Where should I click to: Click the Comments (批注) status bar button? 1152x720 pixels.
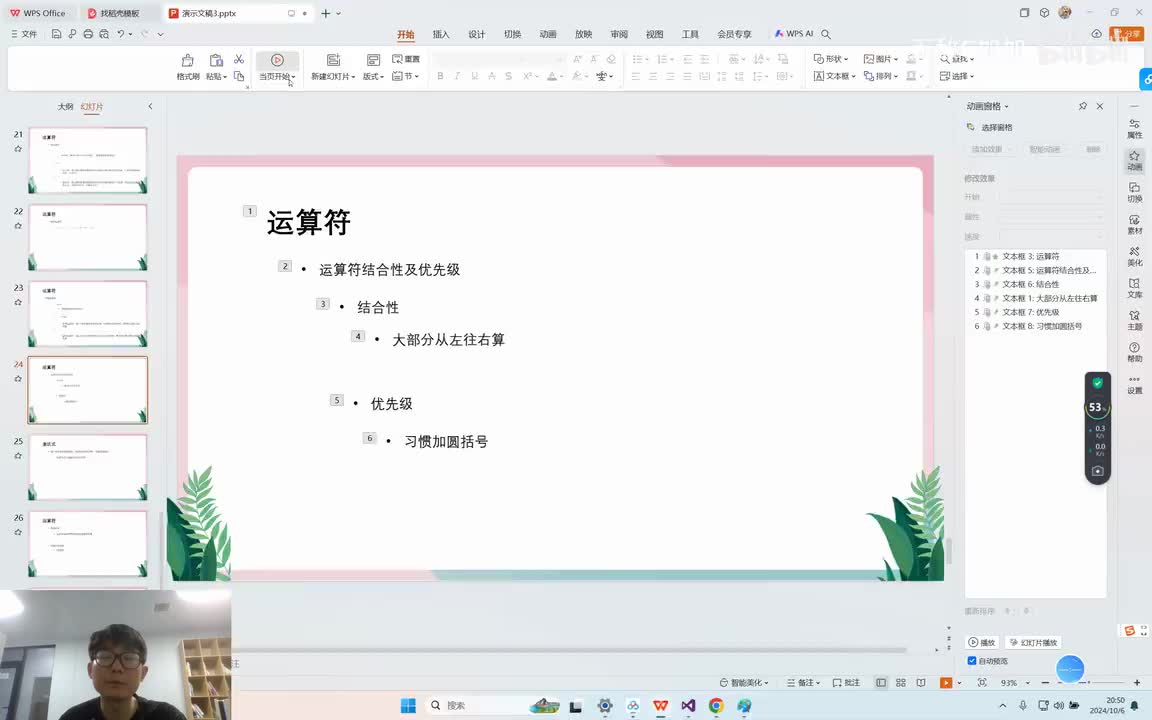[846, 683]
